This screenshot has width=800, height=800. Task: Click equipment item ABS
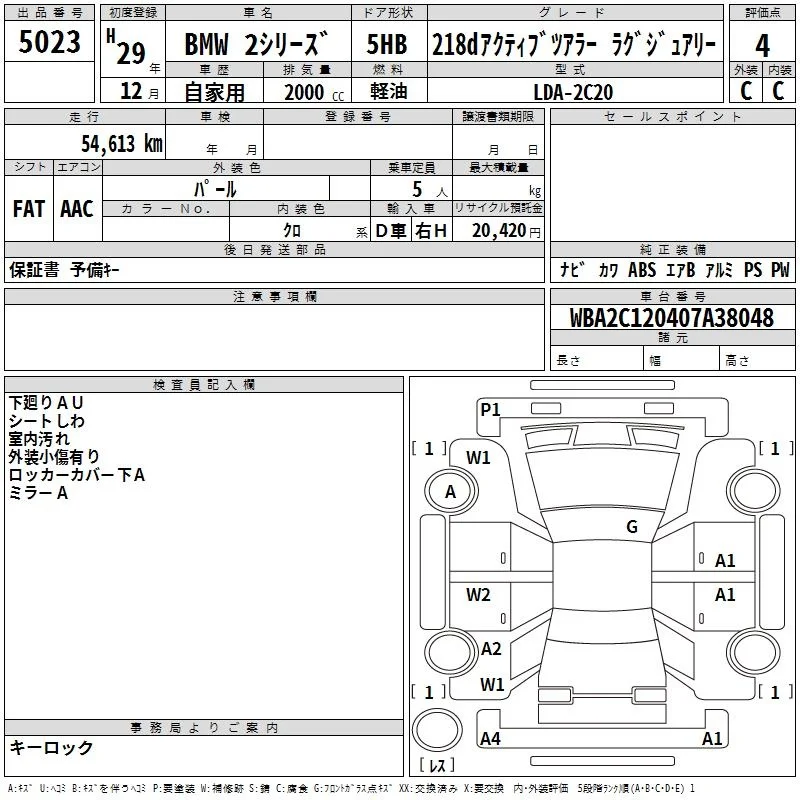642,270
